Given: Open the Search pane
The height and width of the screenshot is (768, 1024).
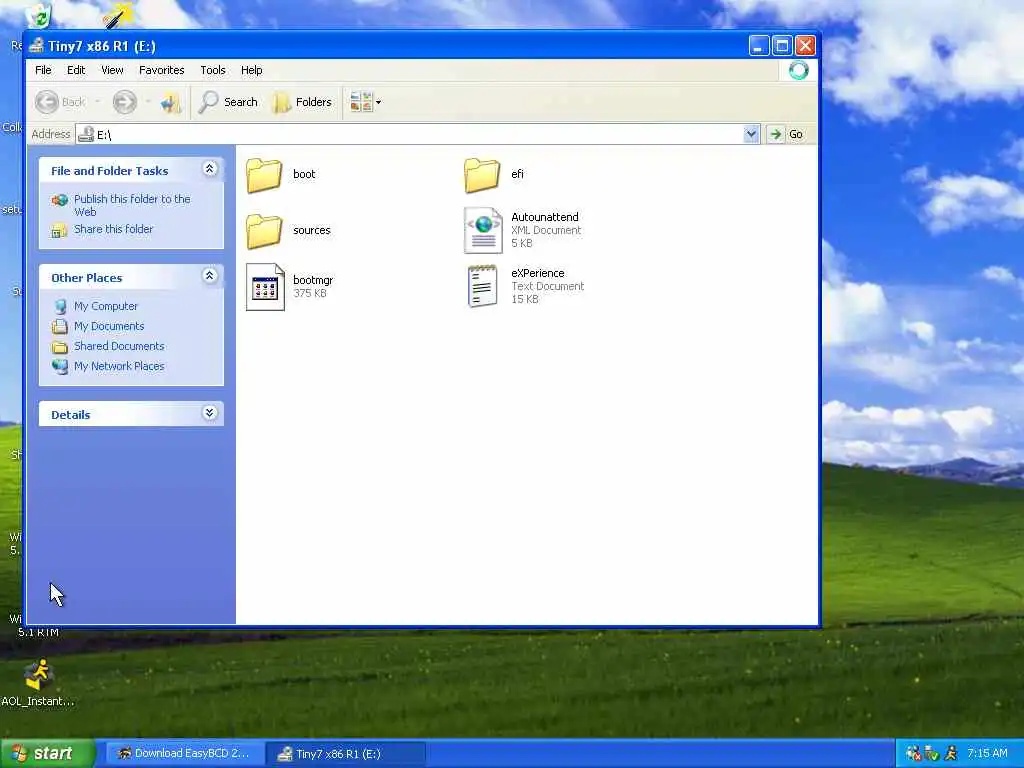Looking at the screenshot, I should pyautogui.click(x=228, y=102).
